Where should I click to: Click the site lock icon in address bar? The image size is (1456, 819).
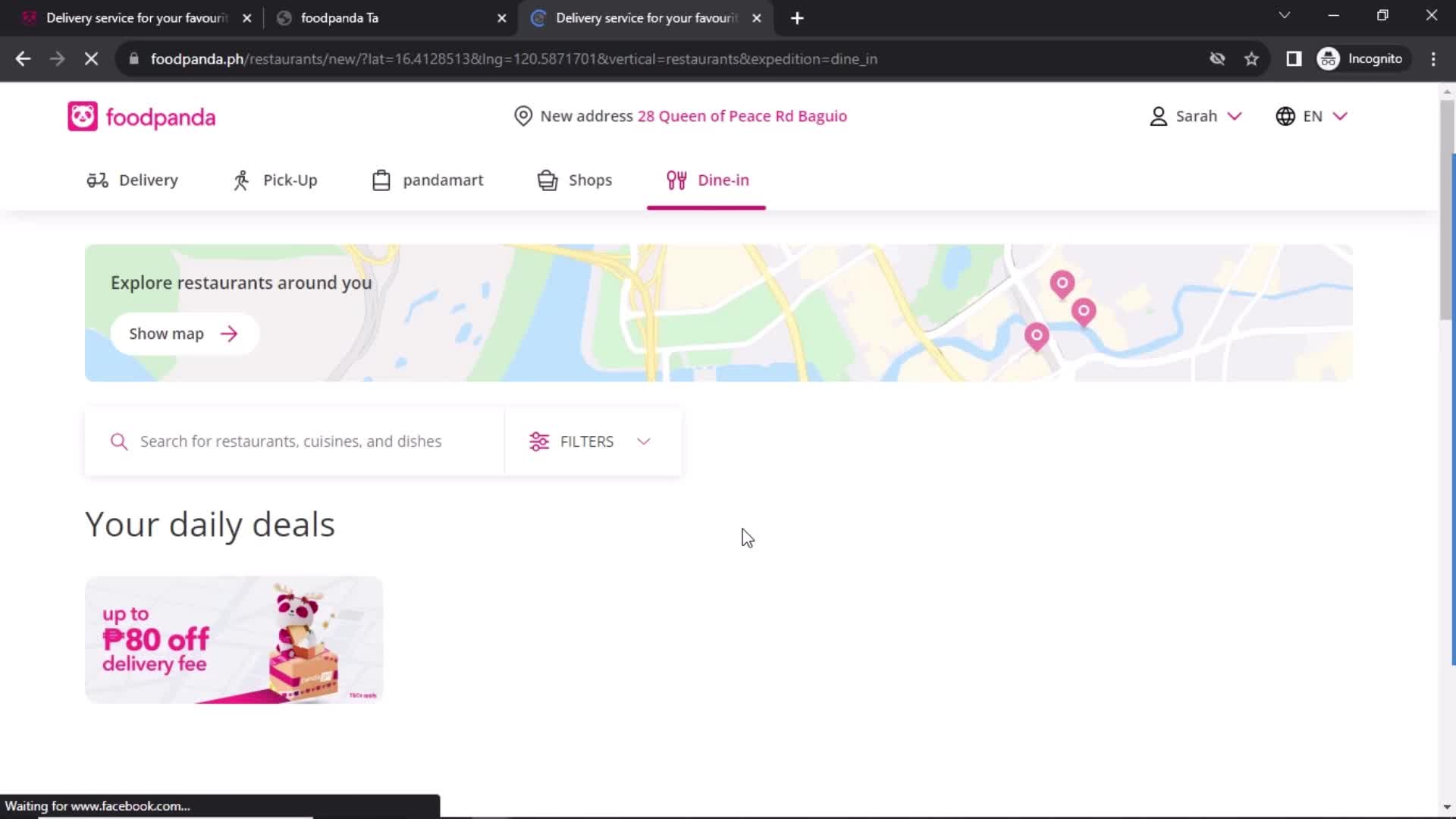[133, 59]
